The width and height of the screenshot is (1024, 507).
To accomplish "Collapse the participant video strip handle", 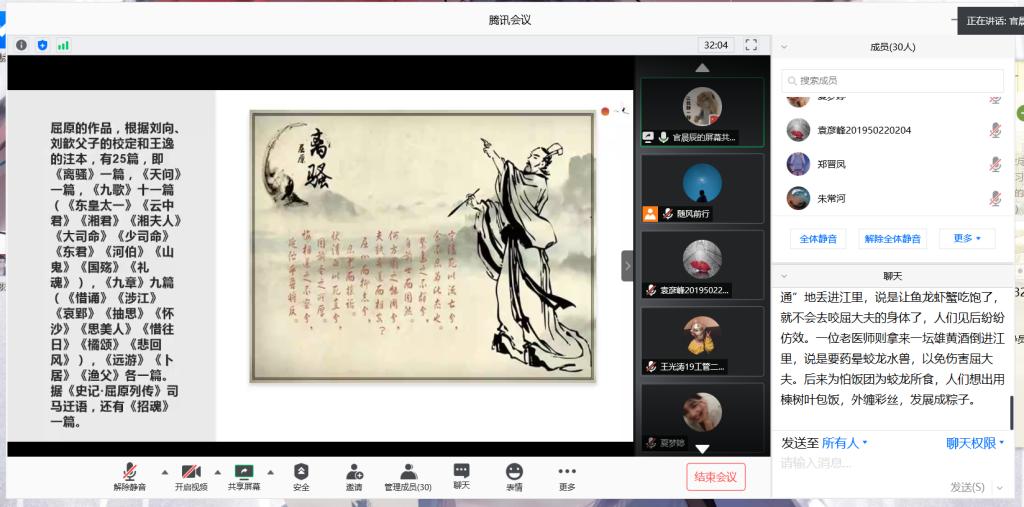I will coord(627,266).
